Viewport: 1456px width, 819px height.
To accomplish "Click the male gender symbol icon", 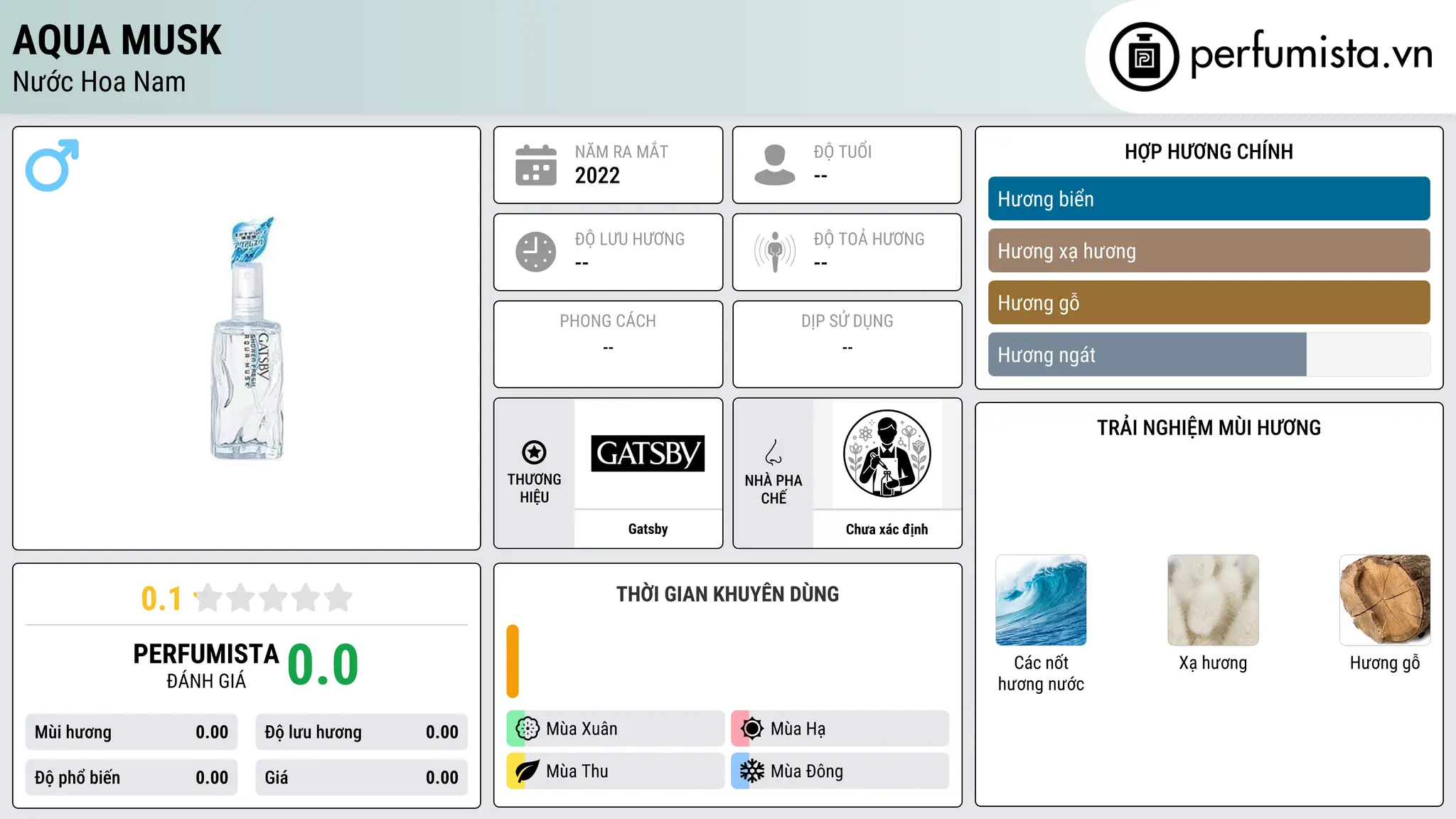I will [x=52, y=165].
